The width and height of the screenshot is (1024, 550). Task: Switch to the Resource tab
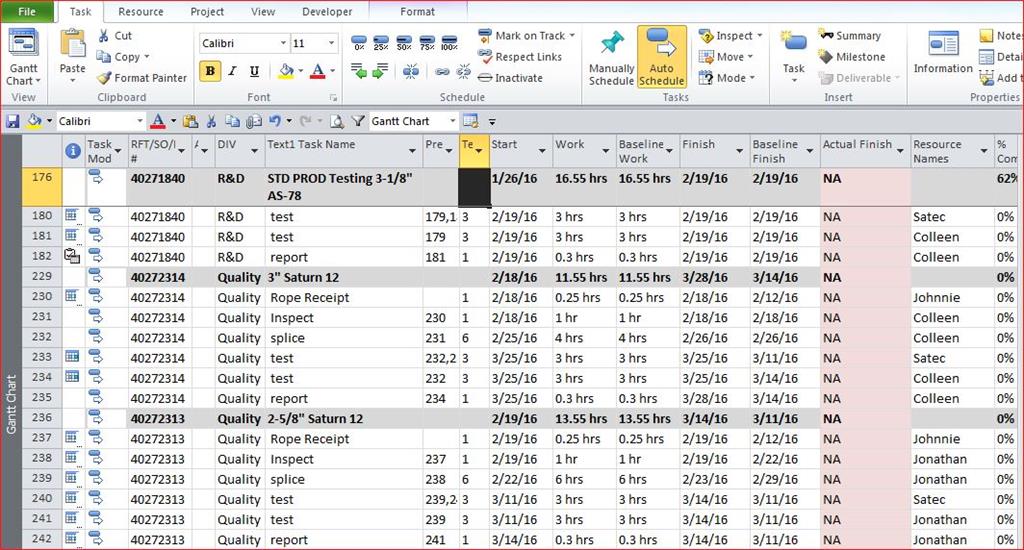click(140, 11)
